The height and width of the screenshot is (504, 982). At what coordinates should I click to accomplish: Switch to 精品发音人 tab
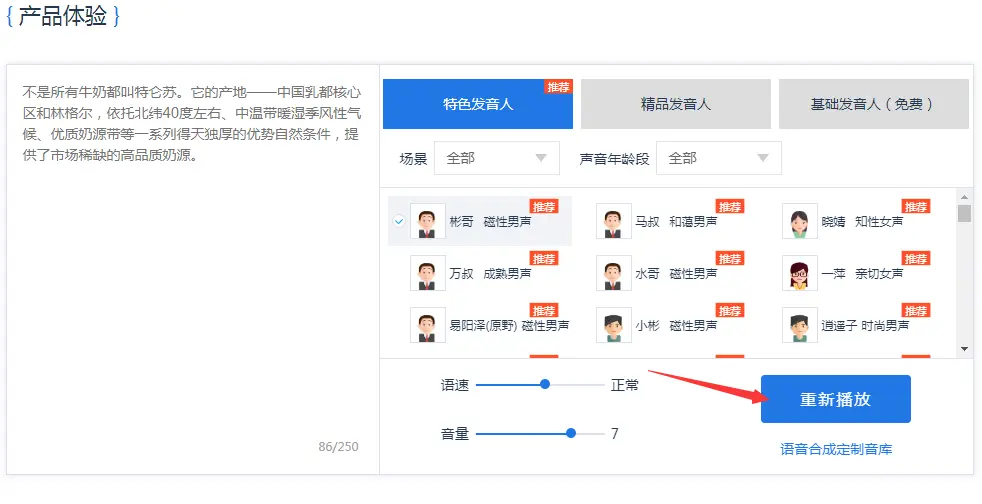click(676, 104)
